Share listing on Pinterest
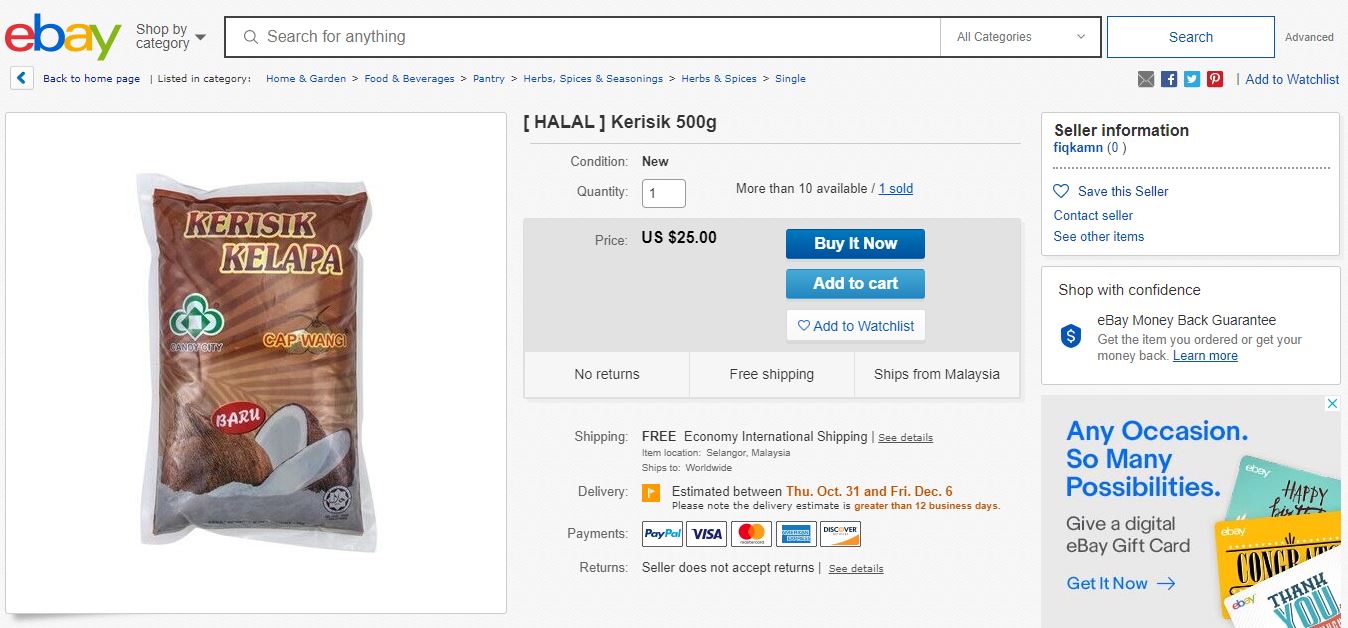This screenshot has height=628, width=1348. coord(1215,79)
